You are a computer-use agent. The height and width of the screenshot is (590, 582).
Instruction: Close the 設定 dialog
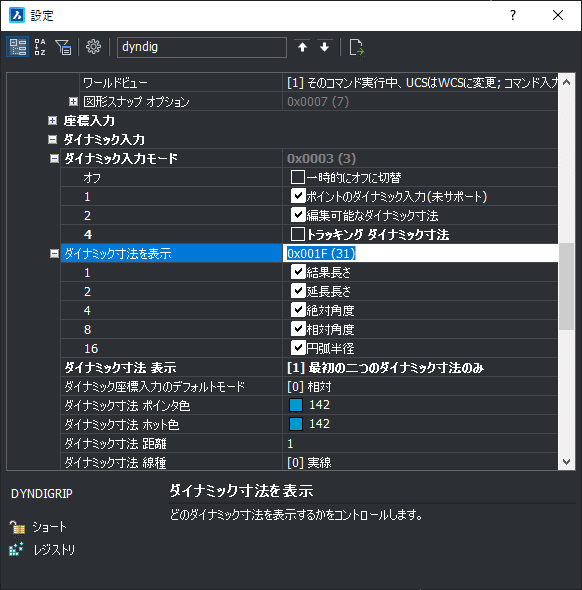point(558,15)
